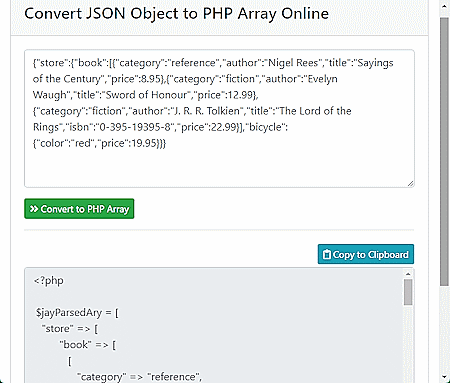The width and height of the screenshot is (450, 383).
Task: Click the page scrollbar up arrow
Action: click(x=445, y=6)
